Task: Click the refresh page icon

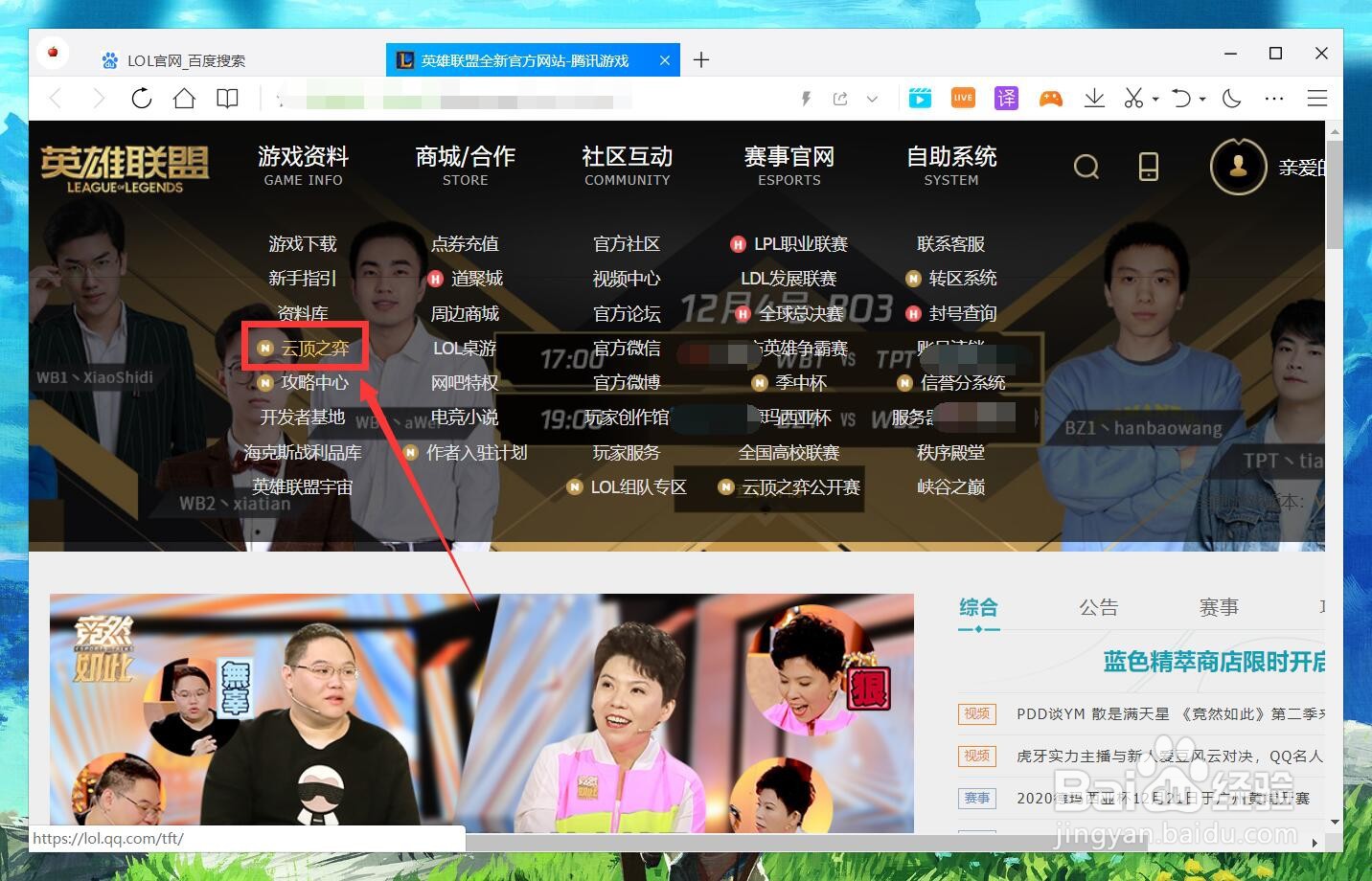Action: point(141,97)
